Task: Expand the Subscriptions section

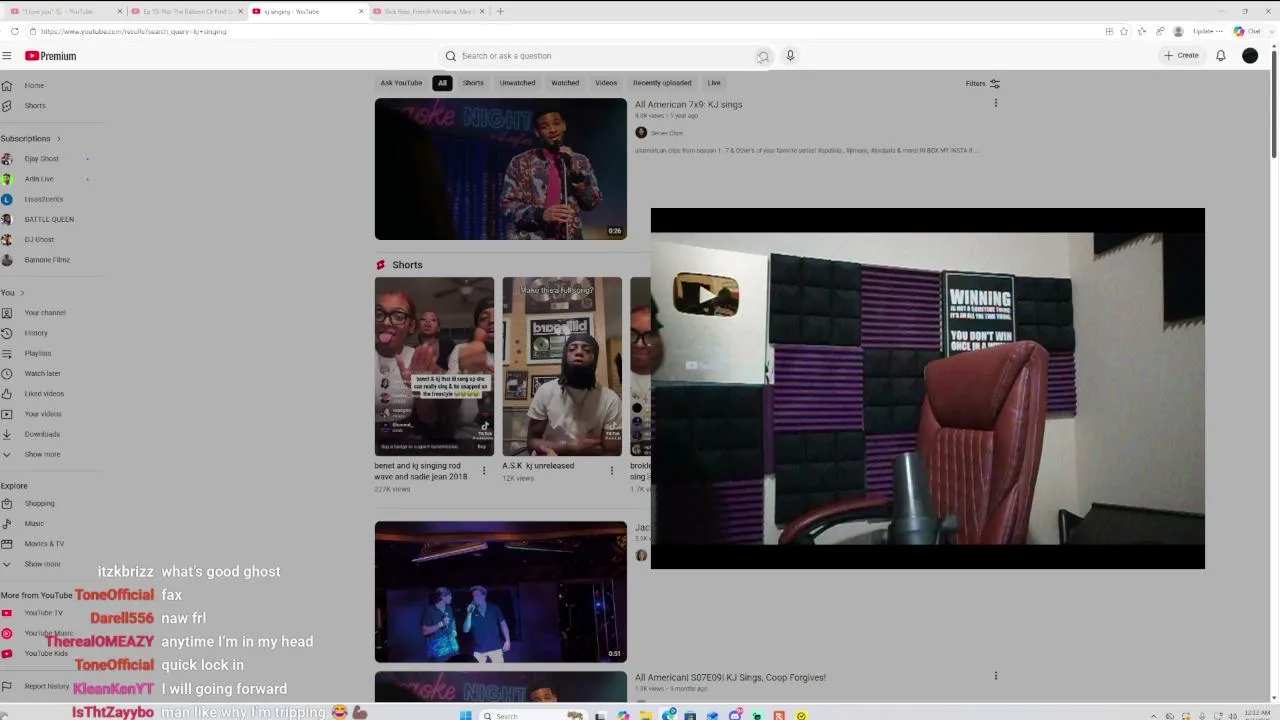Action: click(31, 139)
